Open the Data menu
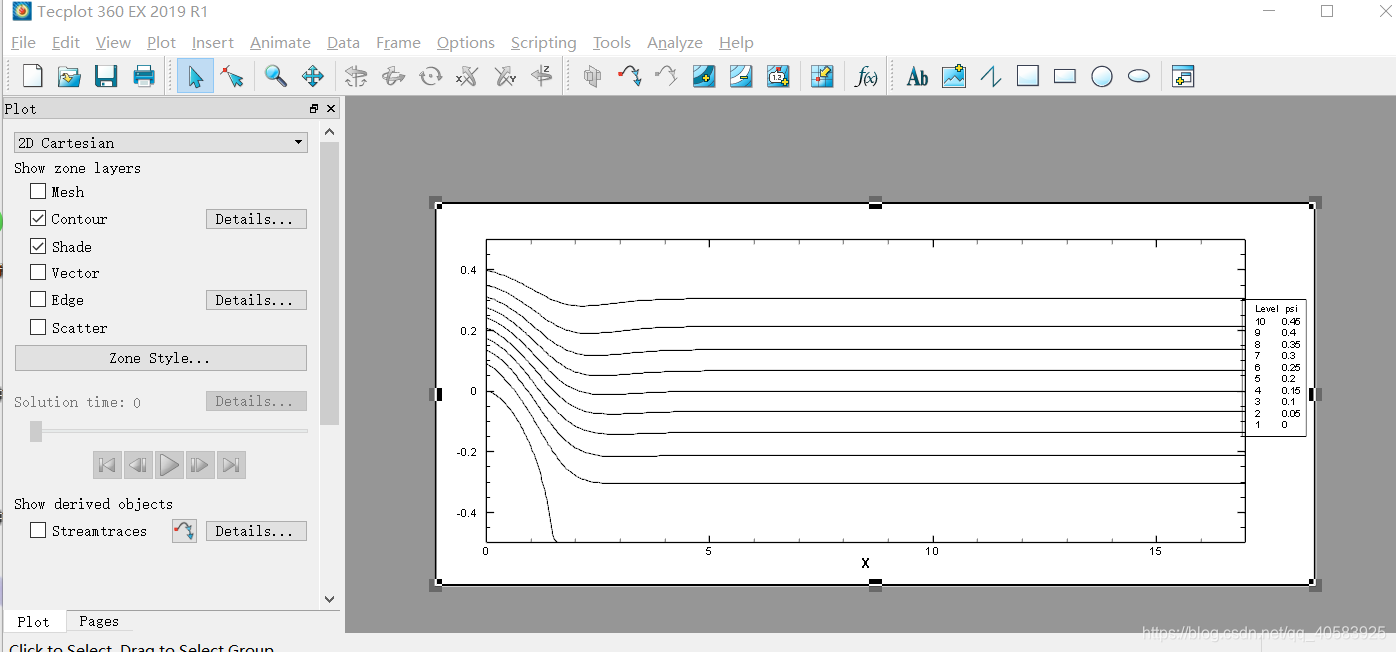Viewport: 1396px width, 652px height. (343, 42)
